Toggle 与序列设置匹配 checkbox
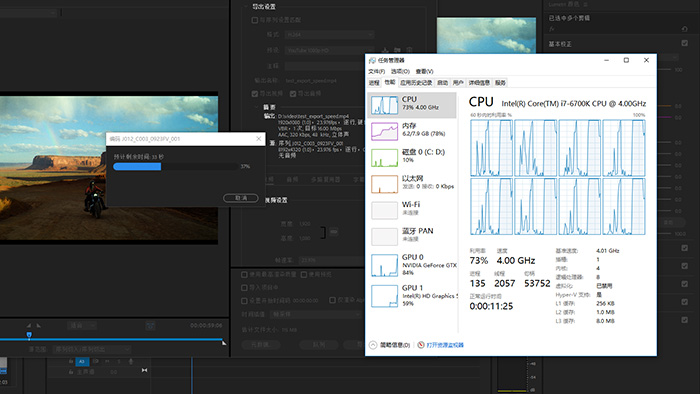Image resolution: width=700 pixels, height=394 pixels. pyautogui.click(x=254, y=20)
